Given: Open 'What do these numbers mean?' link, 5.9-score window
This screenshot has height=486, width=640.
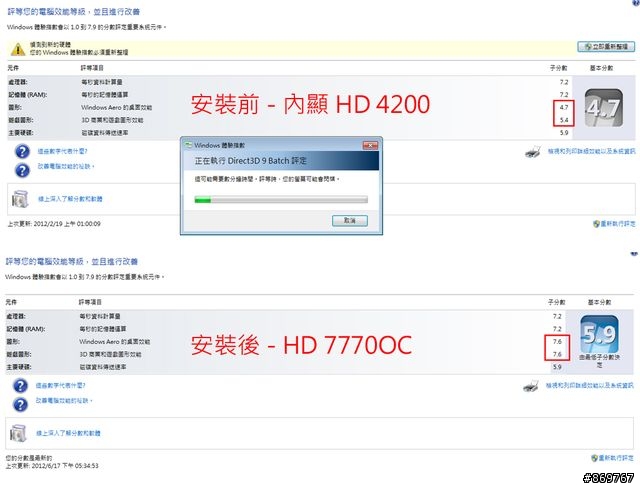Looking at the screenshot, I should coord(60,386).
